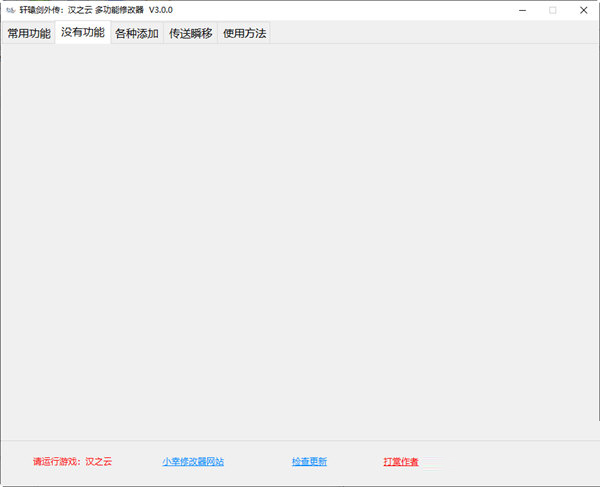Go to the 传送瞬移 tab
The image size is (600, 487).
[x=191, y=33]
